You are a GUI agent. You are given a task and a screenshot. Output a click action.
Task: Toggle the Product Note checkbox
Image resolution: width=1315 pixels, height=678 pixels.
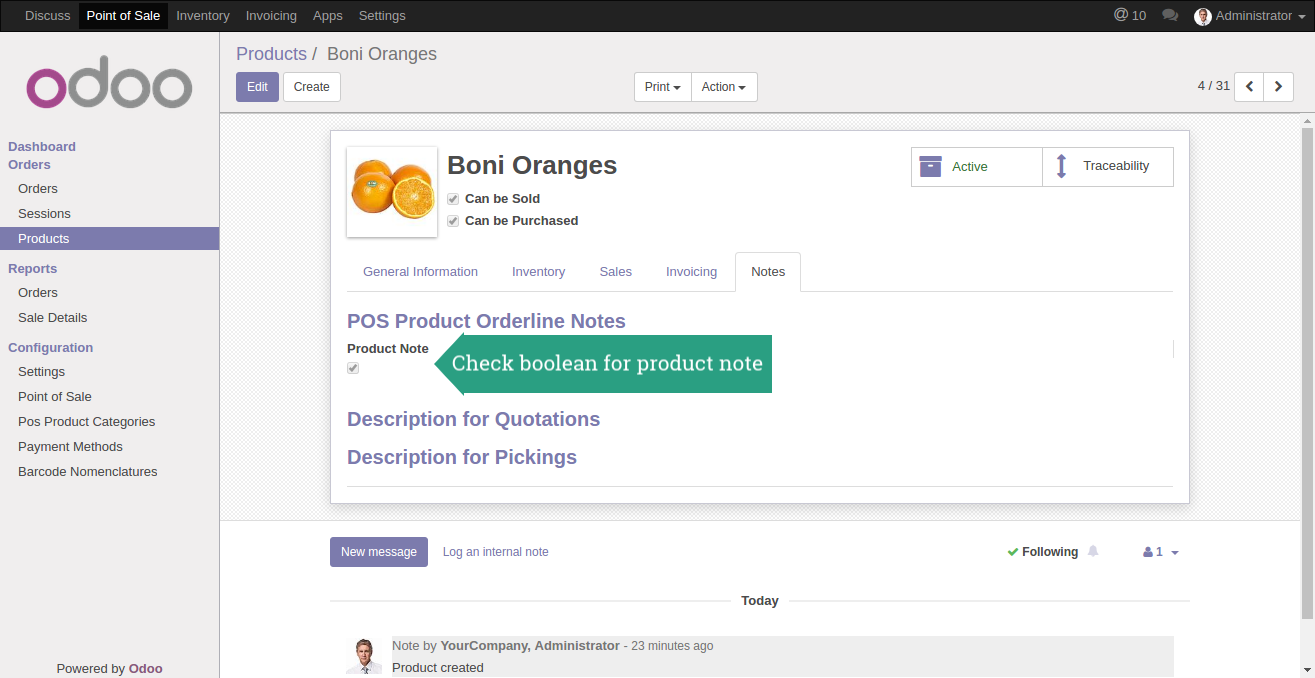(x=353, y=368)
